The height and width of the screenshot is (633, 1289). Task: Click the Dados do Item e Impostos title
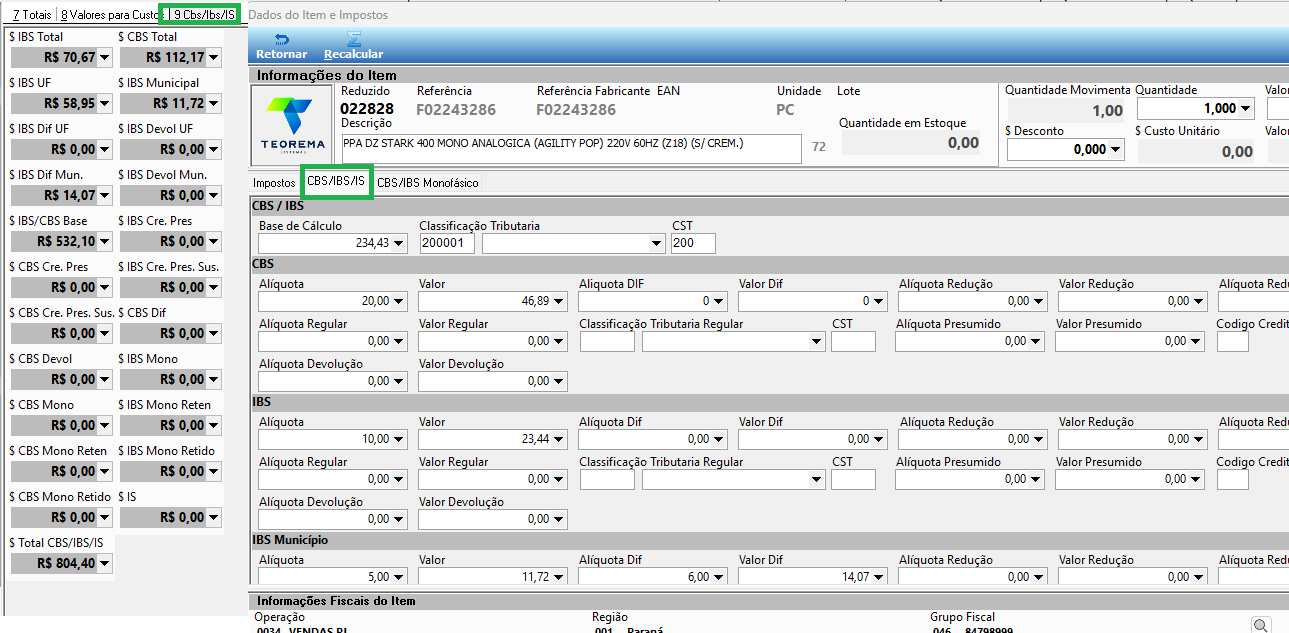click(318, 15)
